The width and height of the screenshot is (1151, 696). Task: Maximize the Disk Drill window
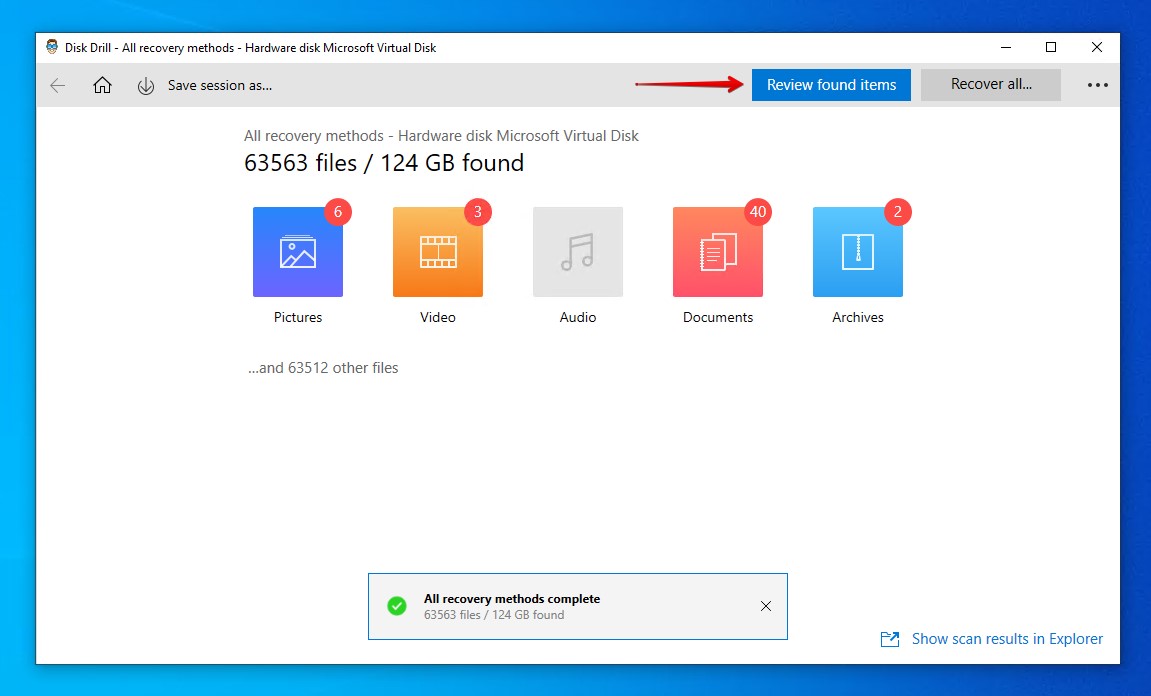click(x=1051, y=48)
